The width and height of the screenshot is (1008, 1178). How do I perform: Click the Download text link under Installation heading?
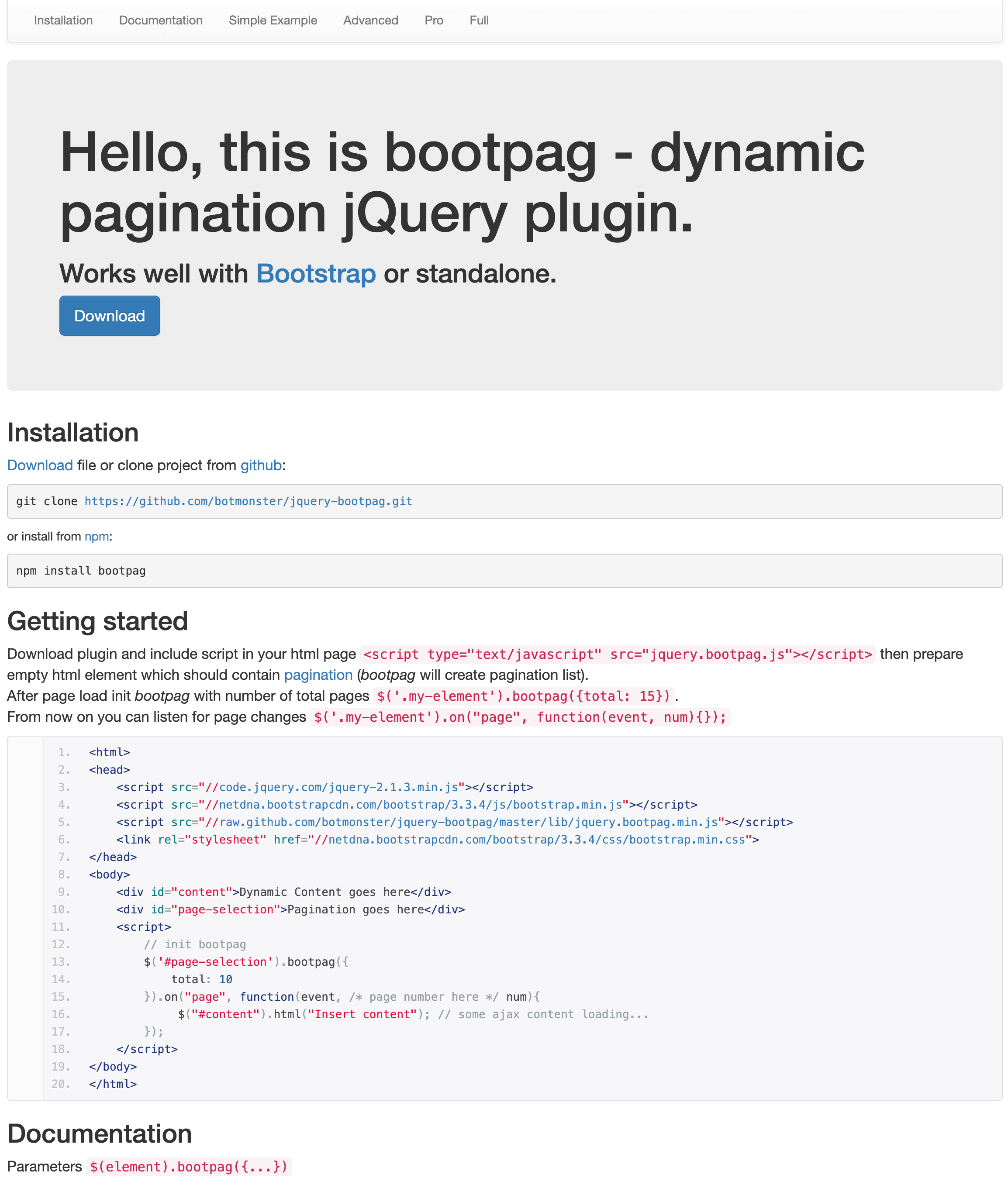[40, 465]
